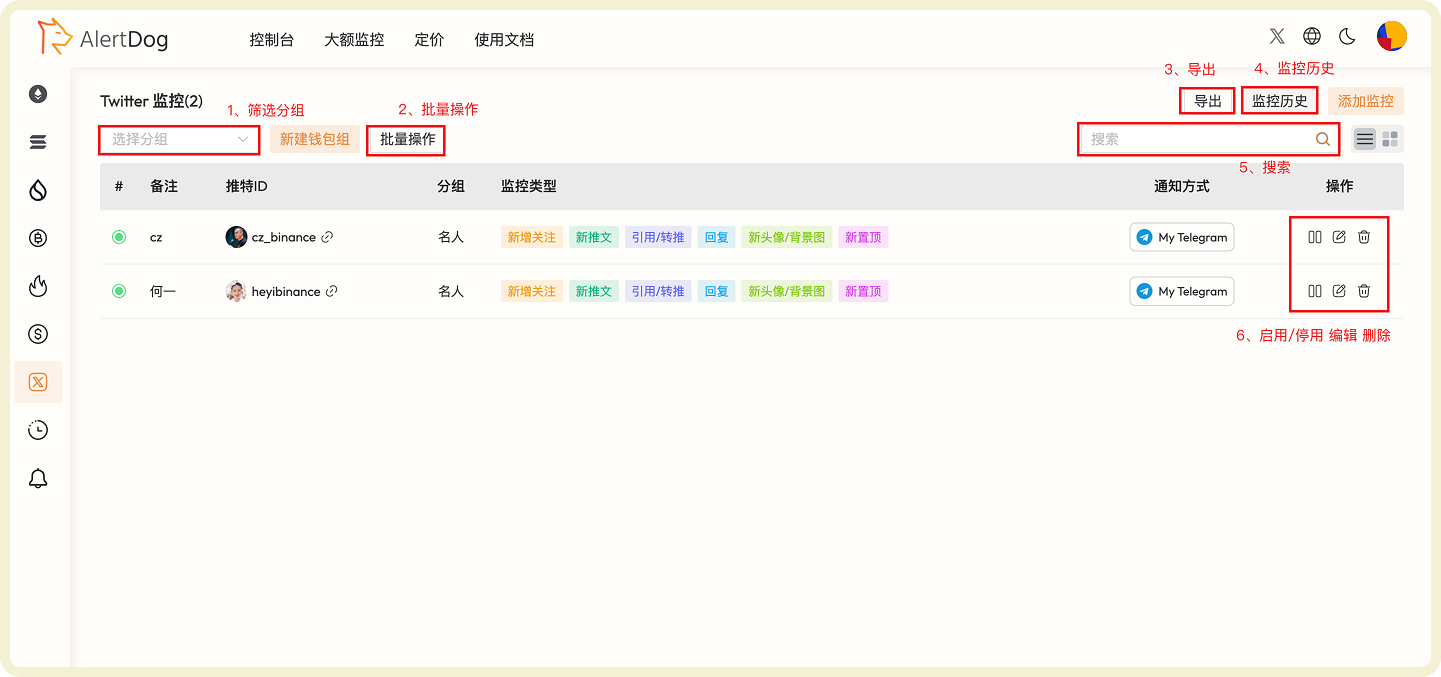Click 新头像/背景图 tag in 何一 row
Screen dimensions: 1441x677
coord(787,291)
